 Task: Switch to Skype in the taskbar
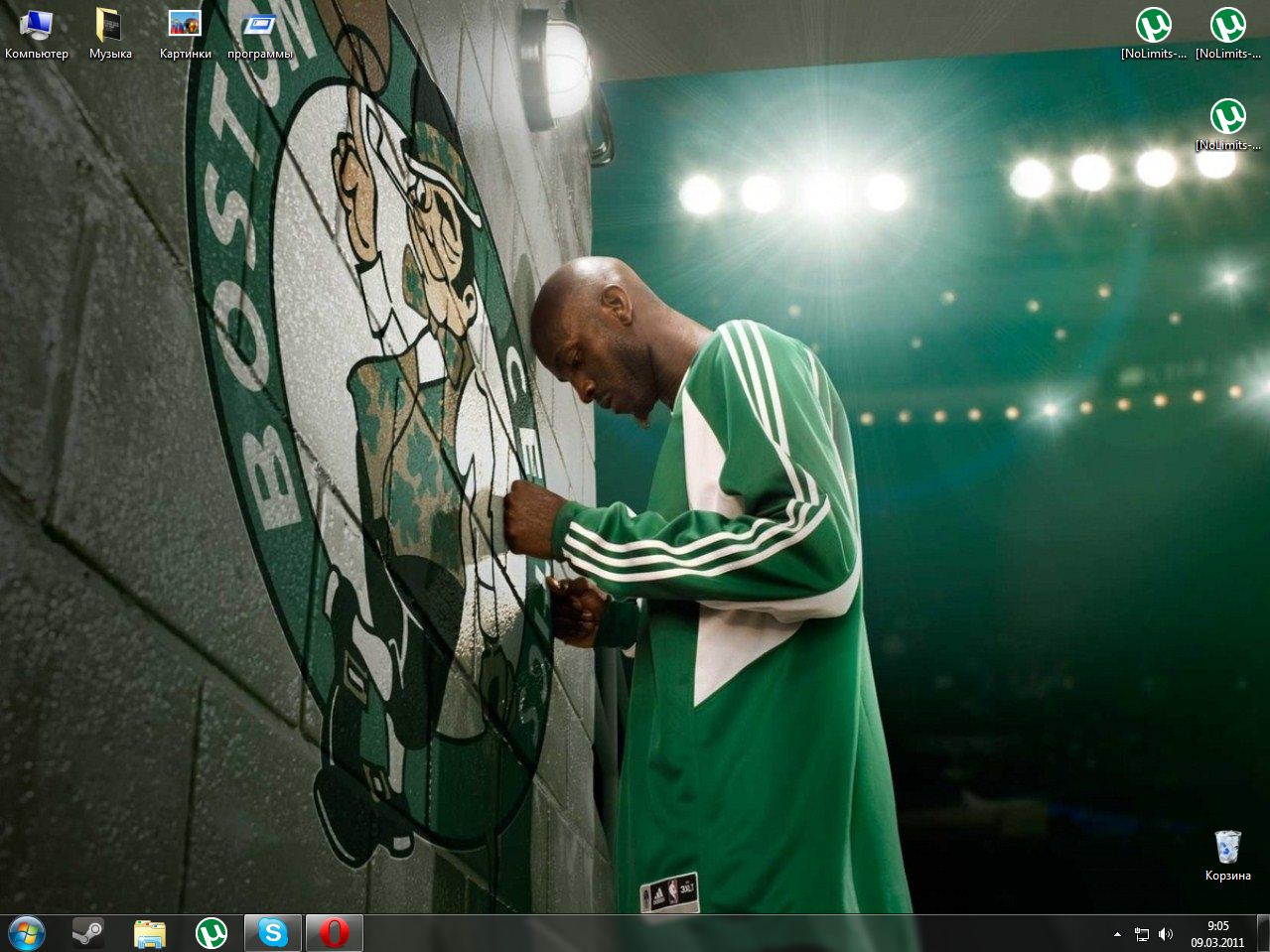[x=272, y=933]
